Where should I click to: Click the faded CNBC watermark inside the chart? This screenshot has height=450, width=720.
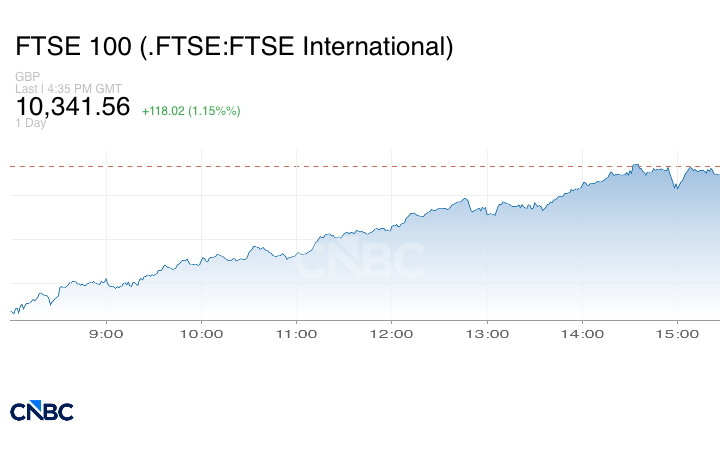[x=361, y=261]
